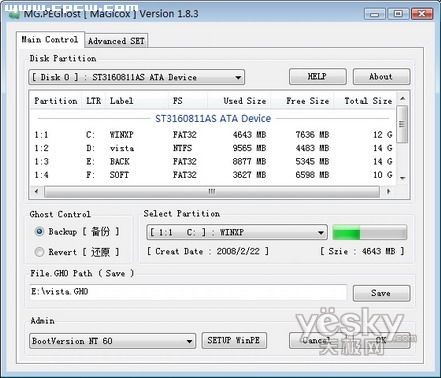Click the horizontal scroll left arrow
The height and width of the screenshot is (378, 441).
click(36, 191)
